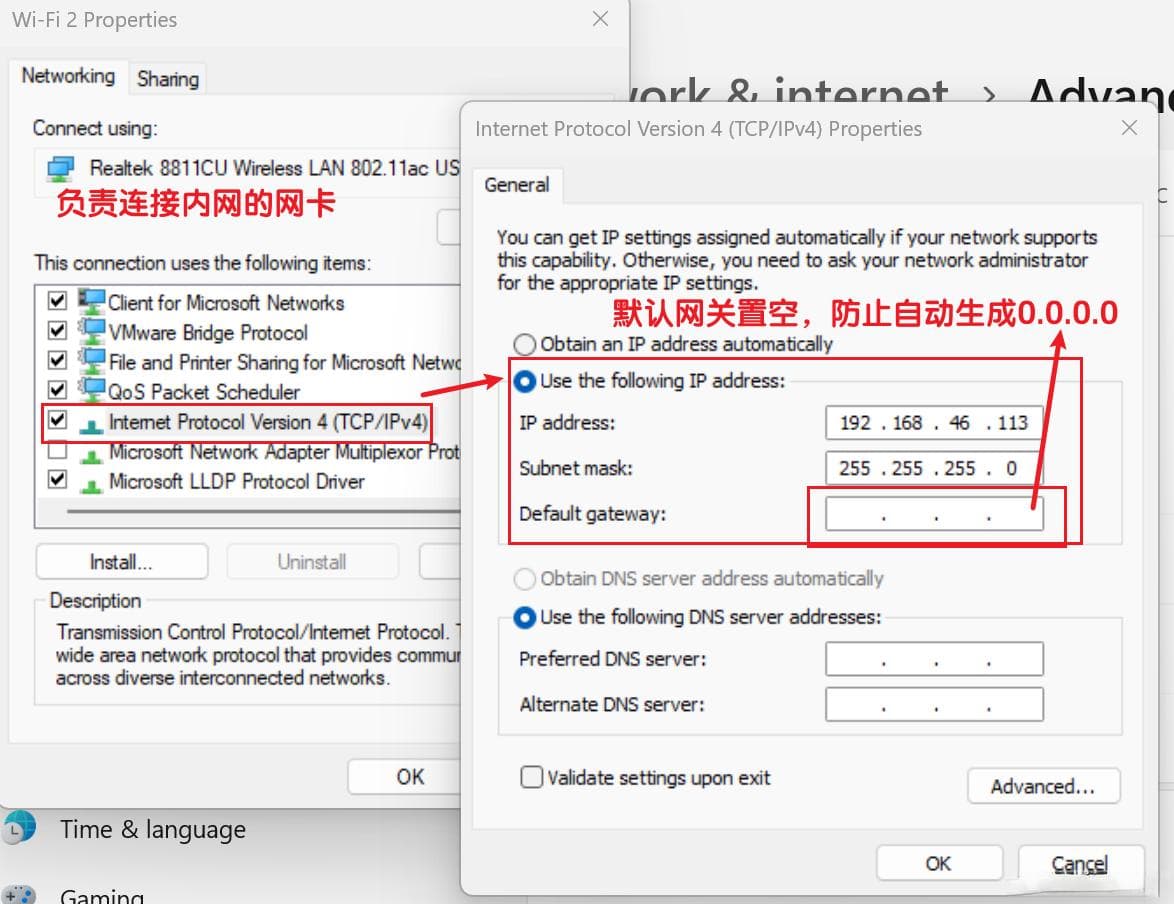Viewport: 1174px width, 904px height.
Task: Click the Microsoft LLDP Protocol Driver icon
Action: (91, 484)
